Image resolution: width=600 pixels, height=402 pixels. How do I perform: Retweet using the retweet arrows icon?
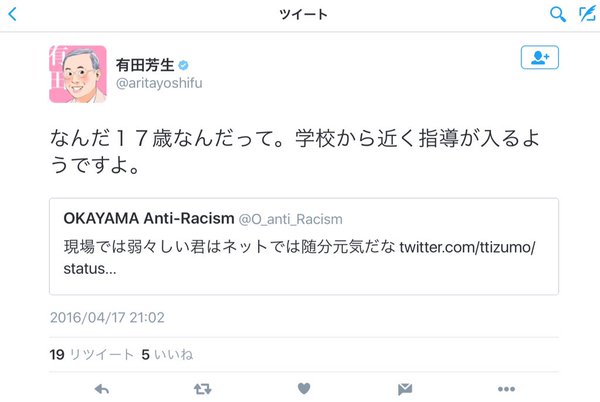coord(202,389)
